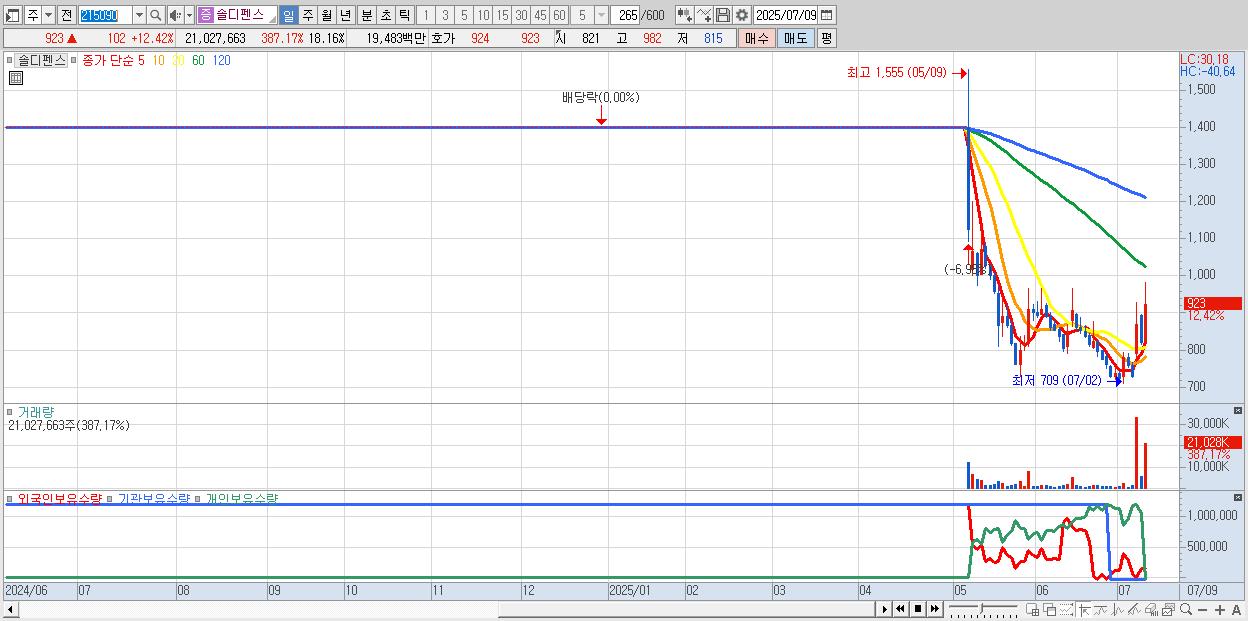Click the magnifier zoom icon in bottom toolbar
This screenshot has height=621, width=1248.
[x=1186, y=609]
